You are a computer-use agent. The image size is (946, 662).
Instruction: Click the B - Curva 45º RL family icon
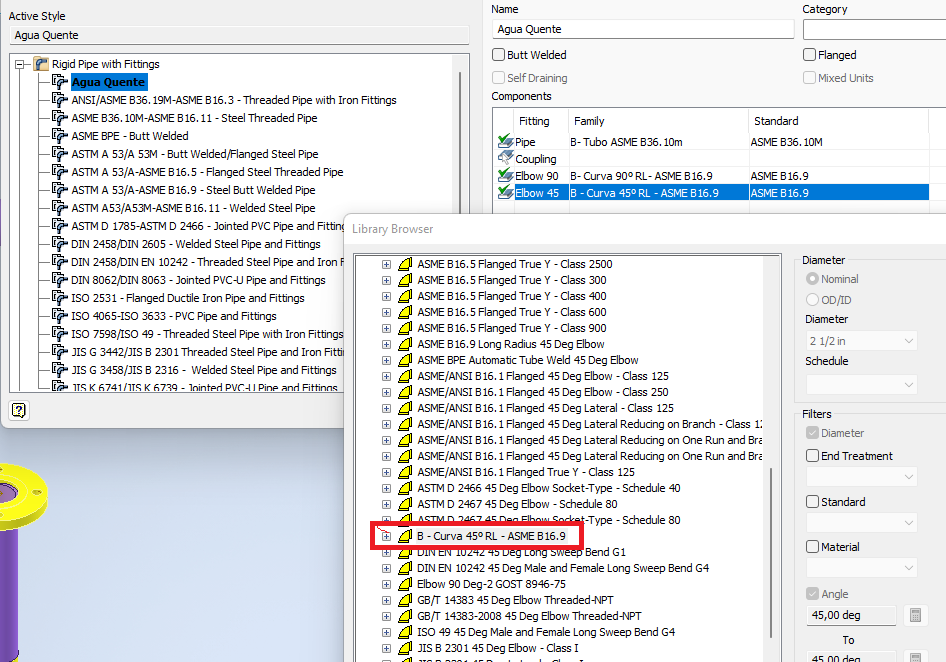[x=405, y=536]
